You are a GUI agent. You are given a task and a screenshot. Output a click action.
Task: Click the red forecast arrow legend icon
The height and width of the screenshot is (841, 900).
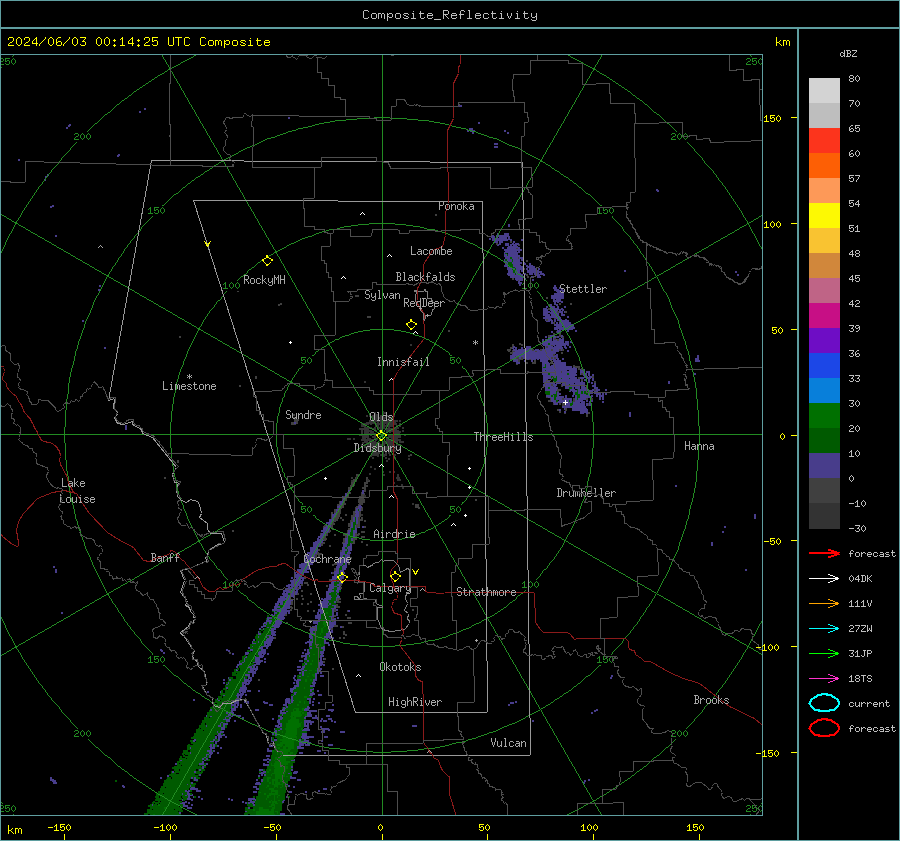coord(824,553)
